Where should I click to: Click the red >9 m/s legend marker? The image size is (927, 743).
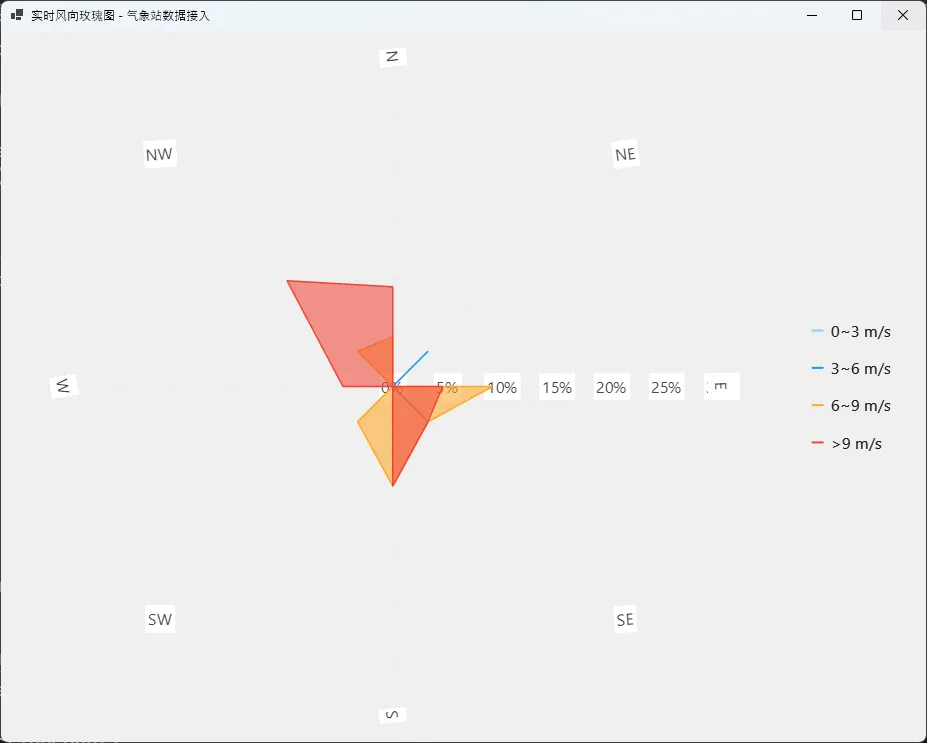point(818,443)
